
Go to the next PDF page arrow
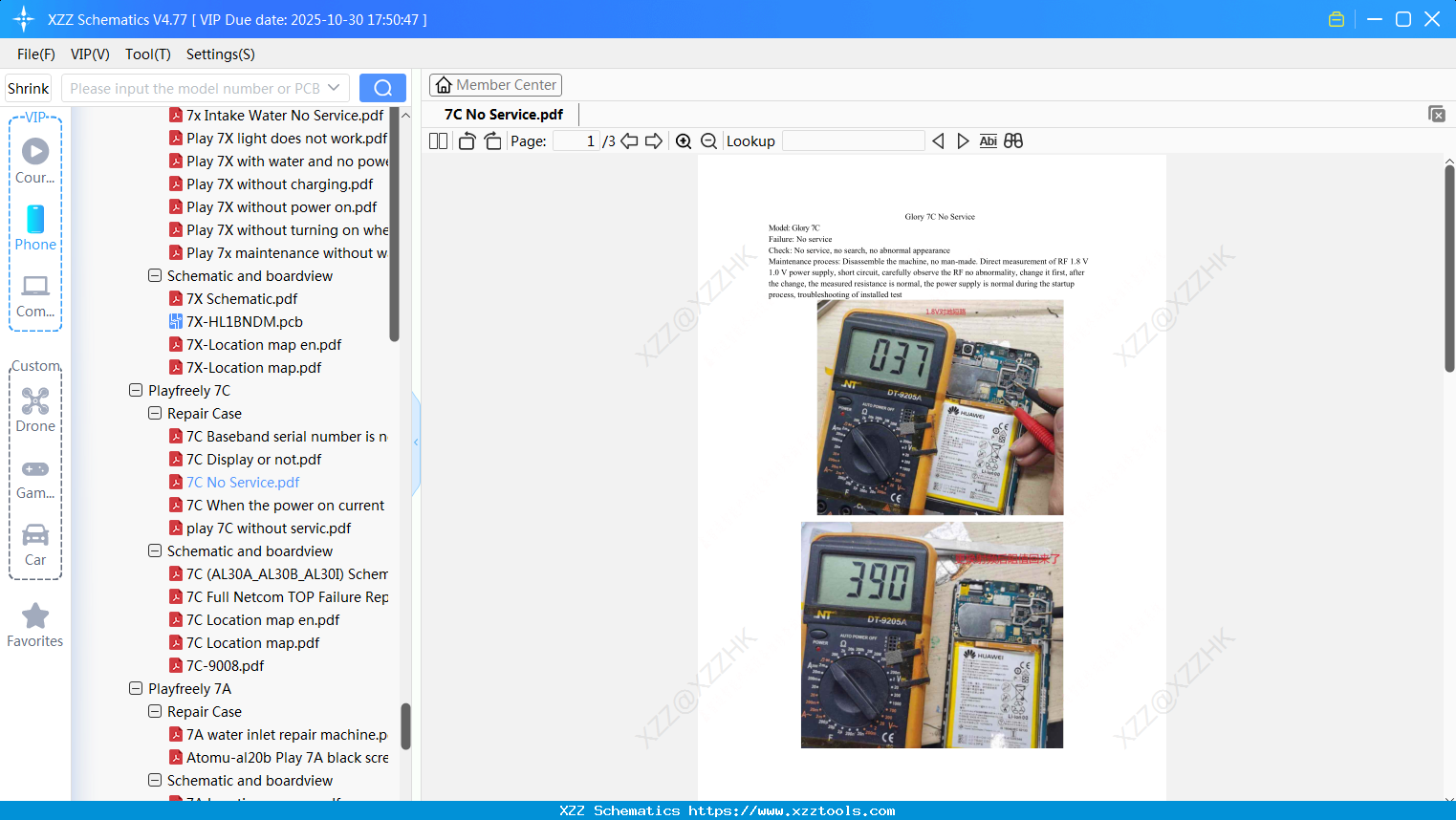click(654, 141)
